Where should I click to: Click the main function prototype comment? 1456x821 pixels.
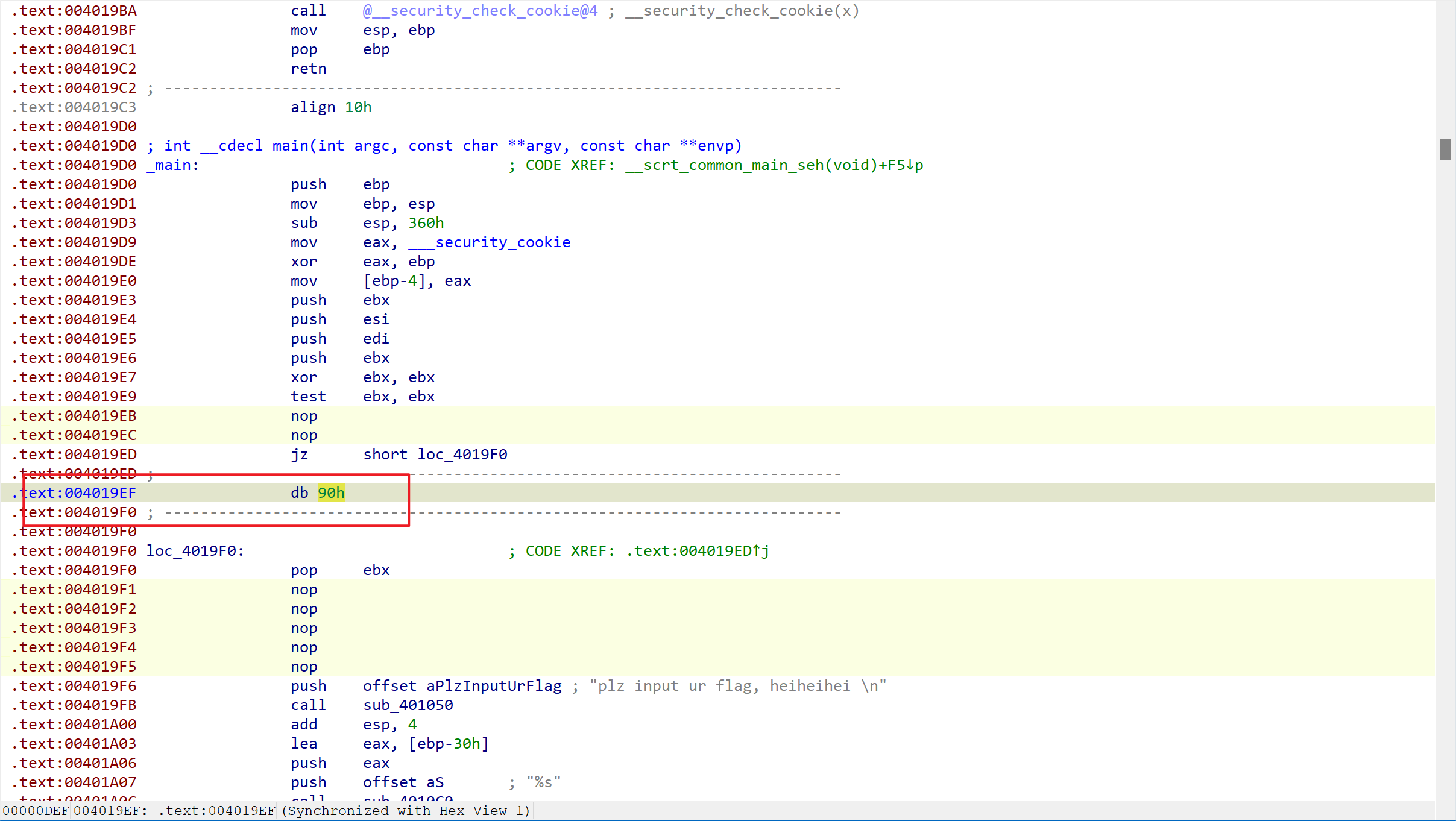coord(444,146)
